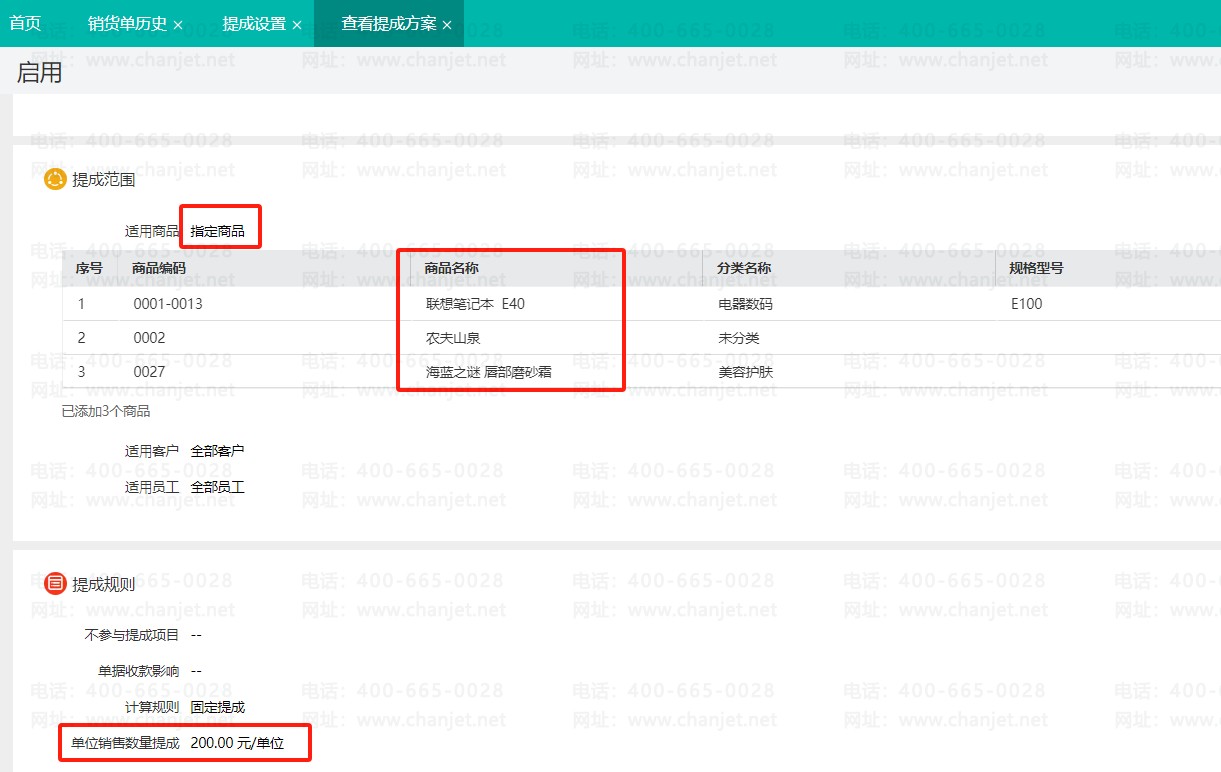Click the 单据收款影响 label
Screen dimensions: 1221x772
pos(139,671)
